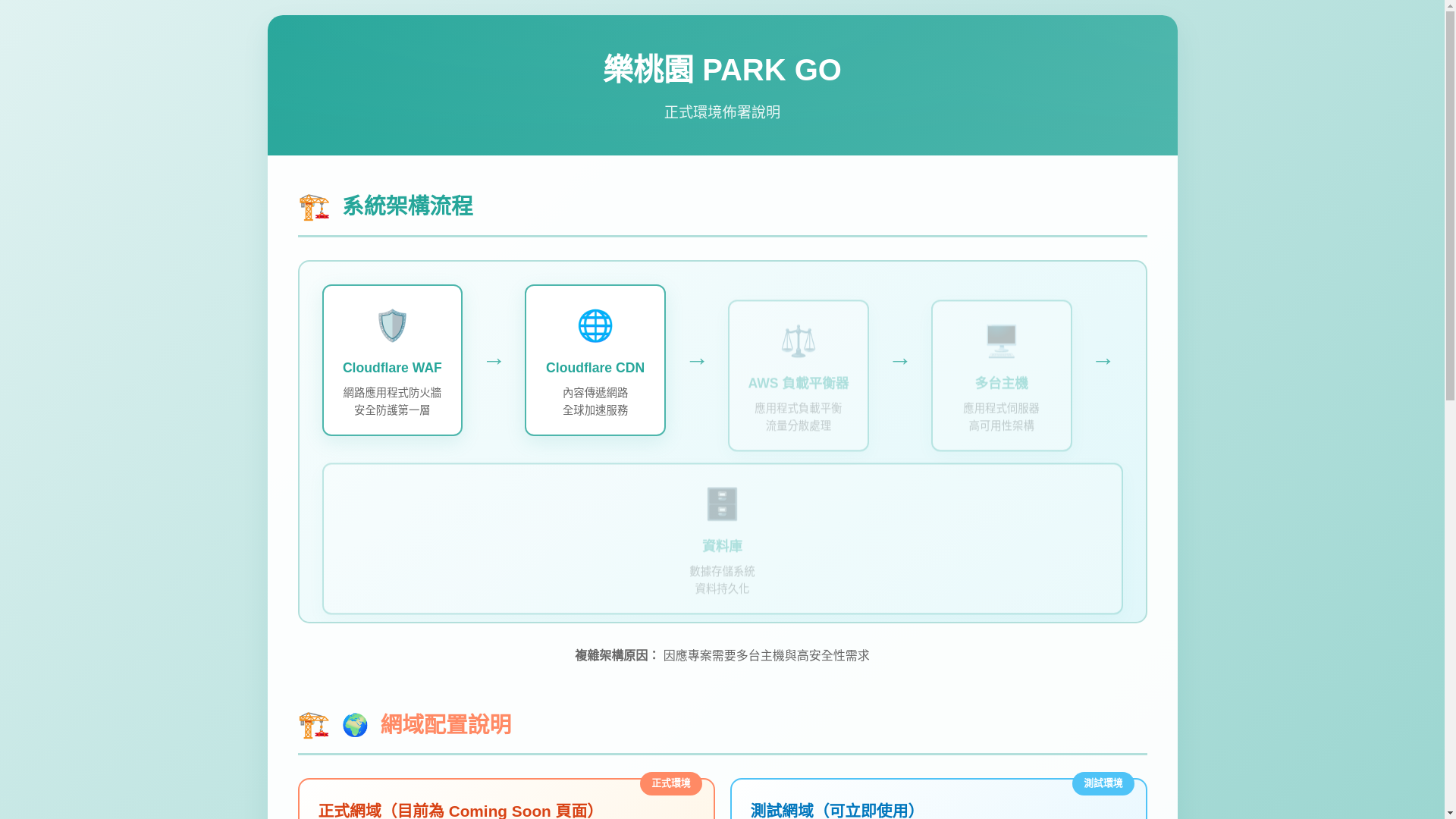Click the 高可用性架構 description line
Image resolution: width=1456 pixels, height=819 pixels.
coord(1002,425)
